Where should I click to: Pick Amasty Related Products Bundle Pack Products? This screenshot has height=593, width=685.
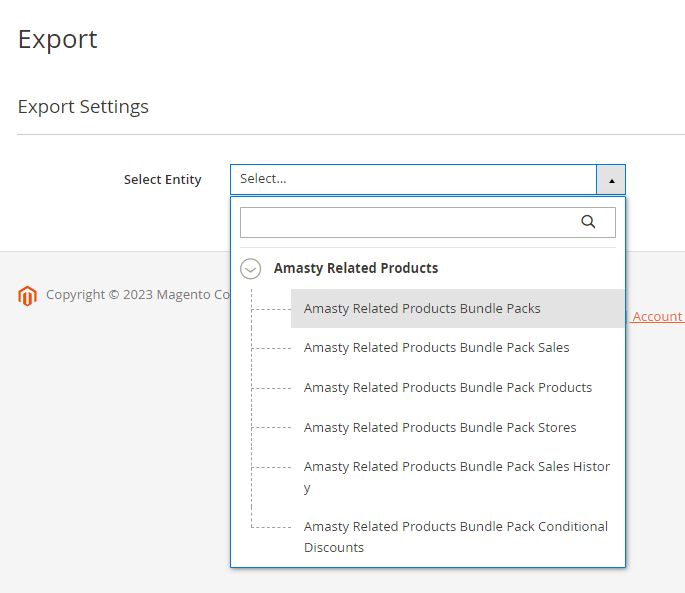pyautogui.click(x=458, y=388)
